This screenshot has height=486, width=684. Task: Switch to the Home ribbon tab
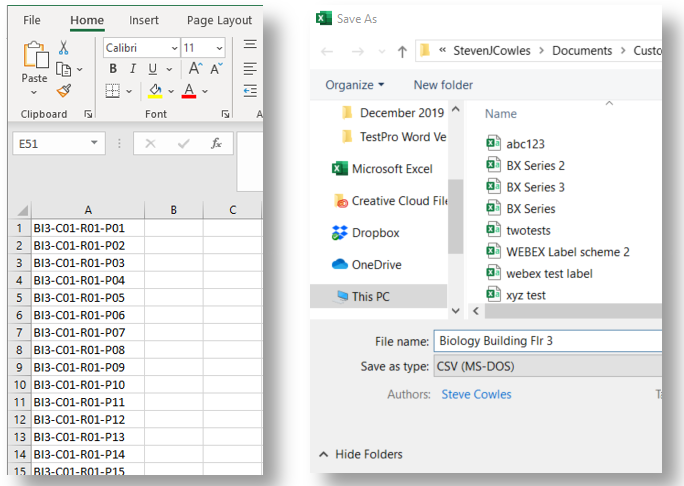87,20
